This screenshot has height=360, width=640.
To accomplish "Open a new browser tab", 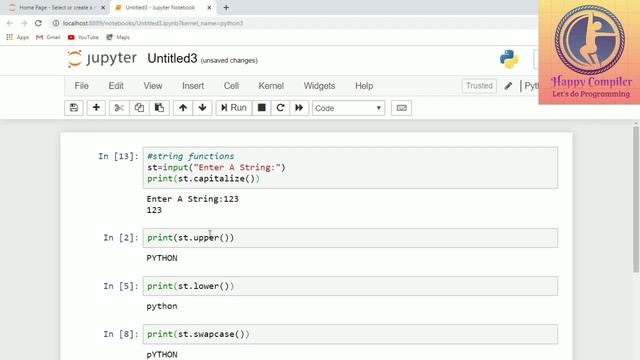I will [x=226, y=7].
